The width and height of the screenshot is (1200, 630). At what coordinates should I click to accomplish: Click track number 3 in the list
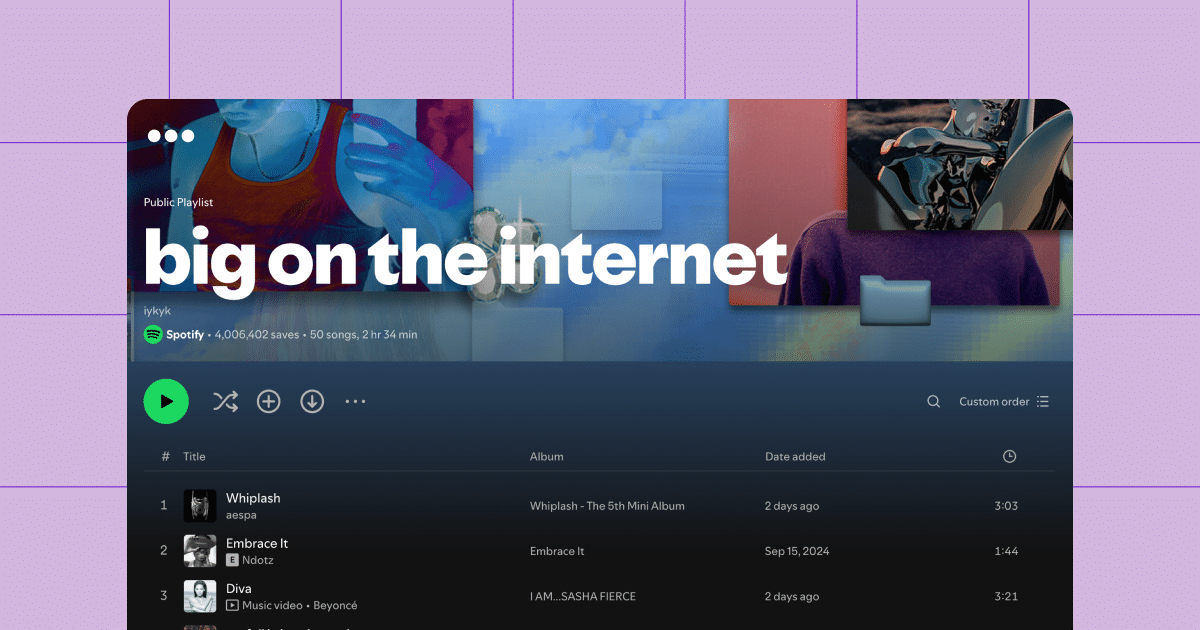[x=164, y=597]
